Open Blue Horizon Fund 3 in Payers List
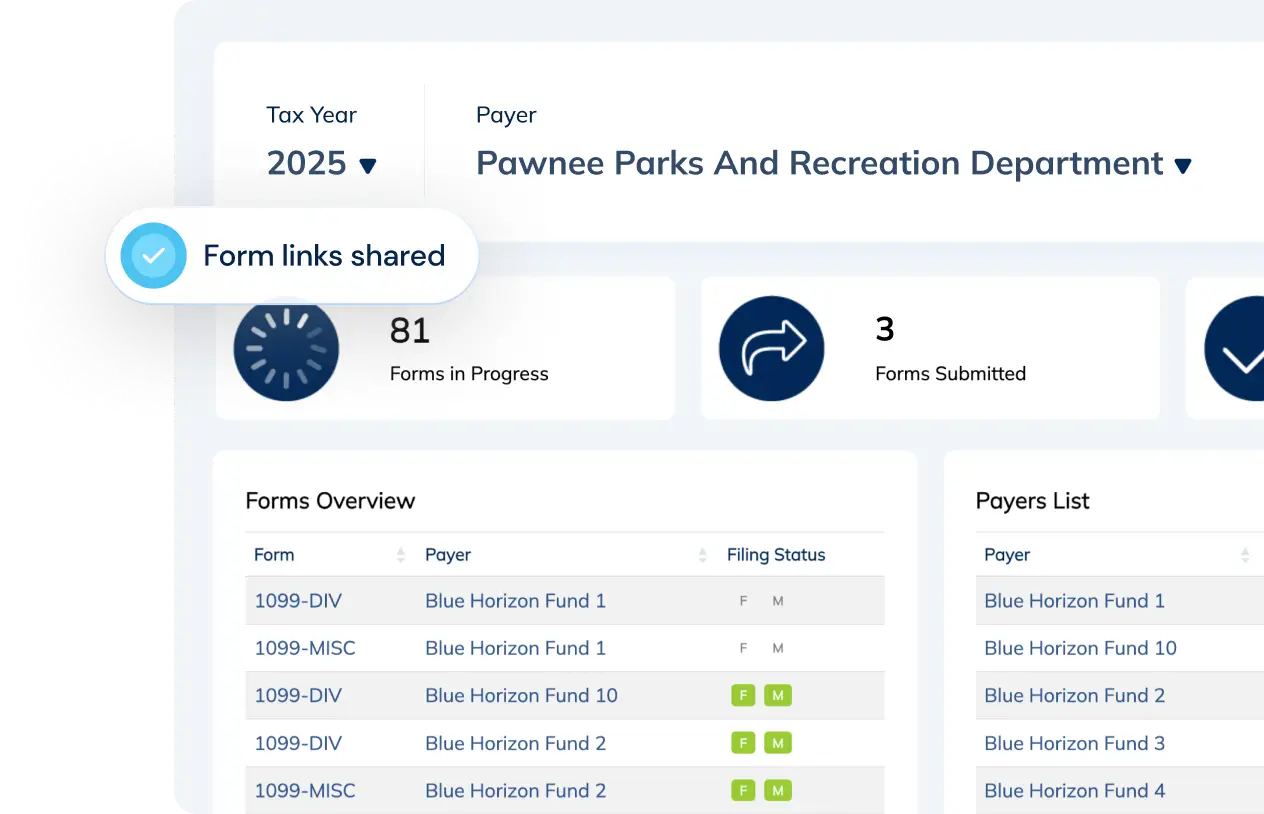 [x=1074, y=743]
